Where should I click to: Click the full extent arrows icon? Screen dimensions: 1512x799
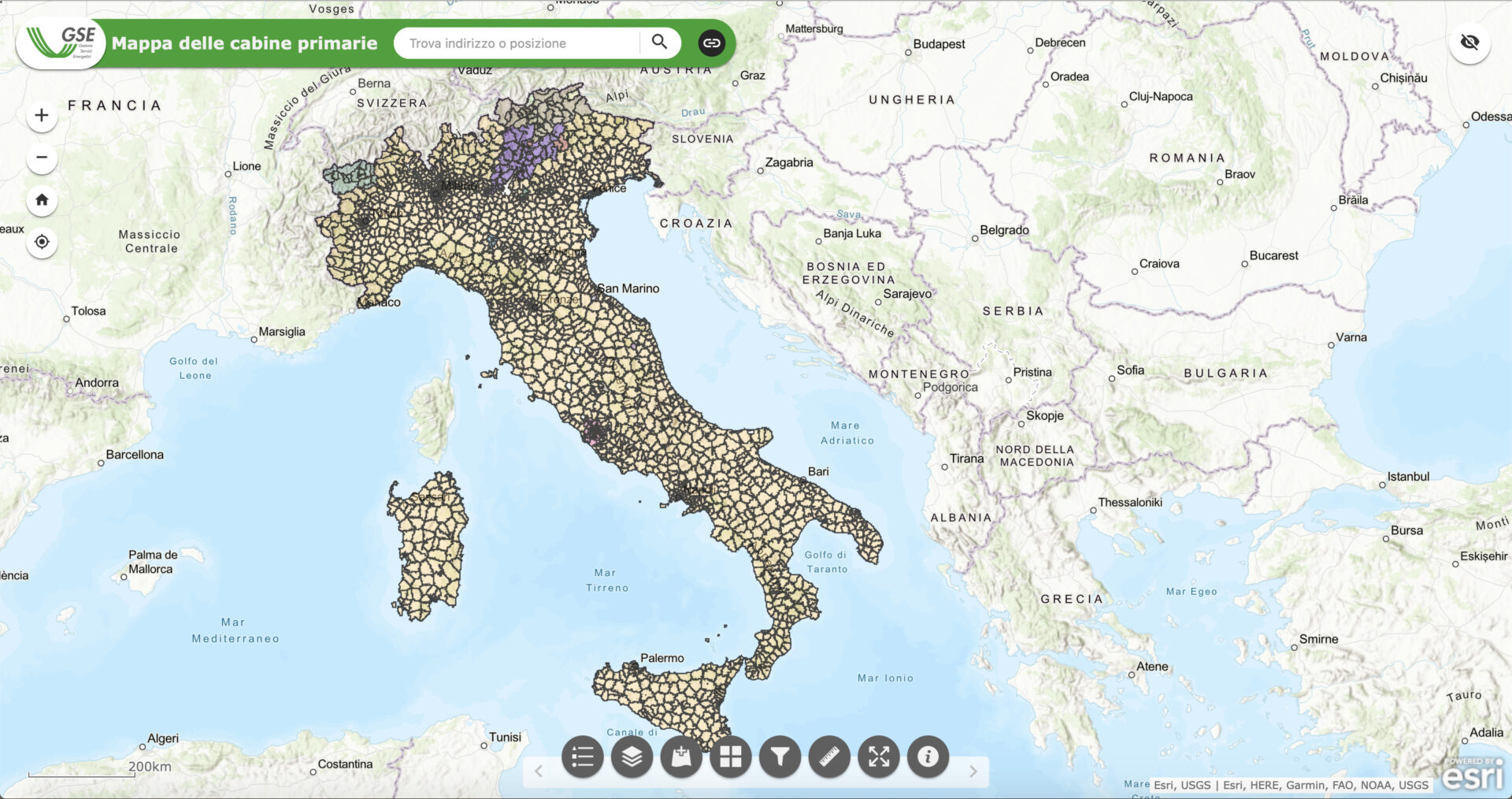point(879,757)
